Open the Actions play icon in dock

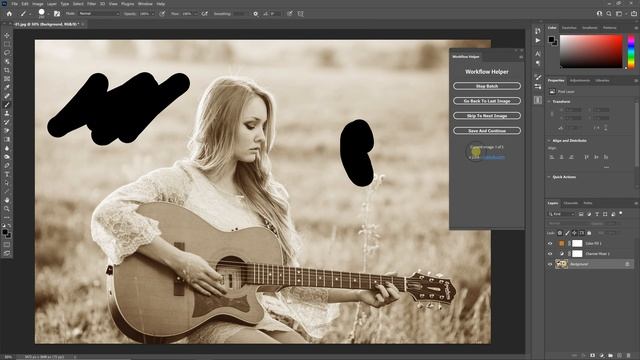tap(538, 40)
